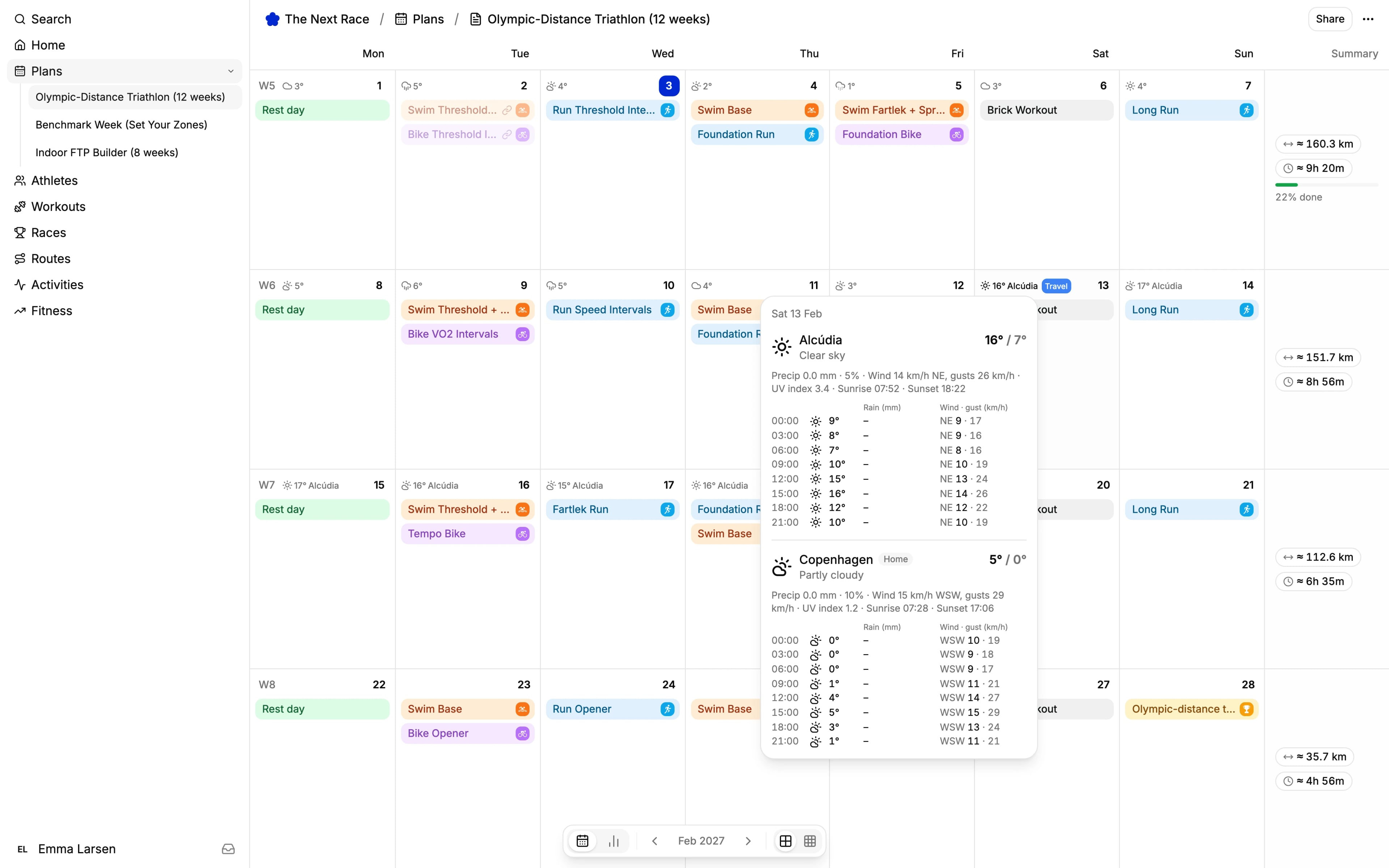Click the document icon in breadcrumb title

coord(475,20)
